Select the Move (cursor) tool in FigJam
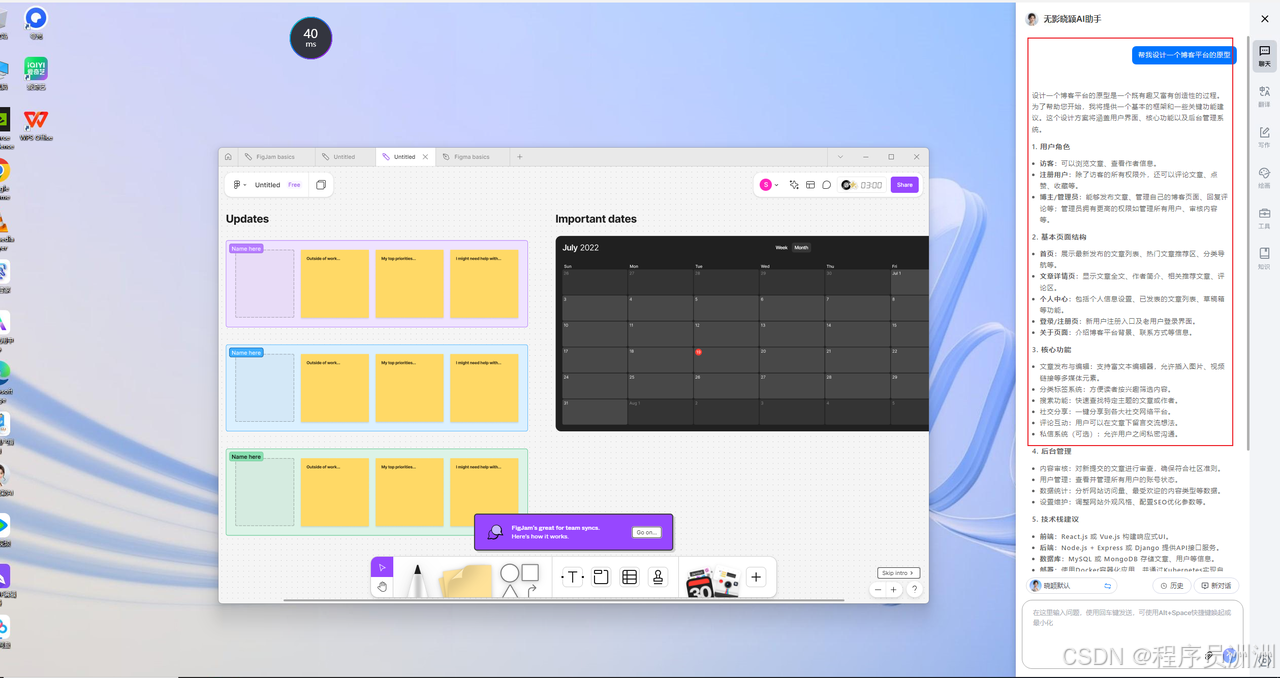 [x=382, y=567]
